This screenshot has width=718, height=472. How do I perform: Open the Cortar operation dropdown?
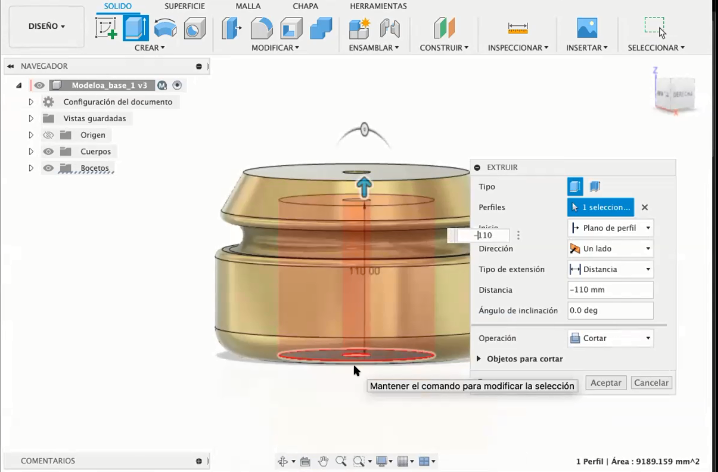point(610,338)
